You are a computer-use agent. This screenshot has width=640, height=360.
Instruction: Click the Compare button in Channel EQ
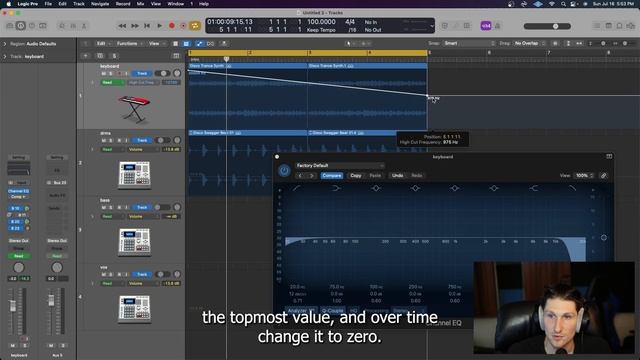point(332,176)
